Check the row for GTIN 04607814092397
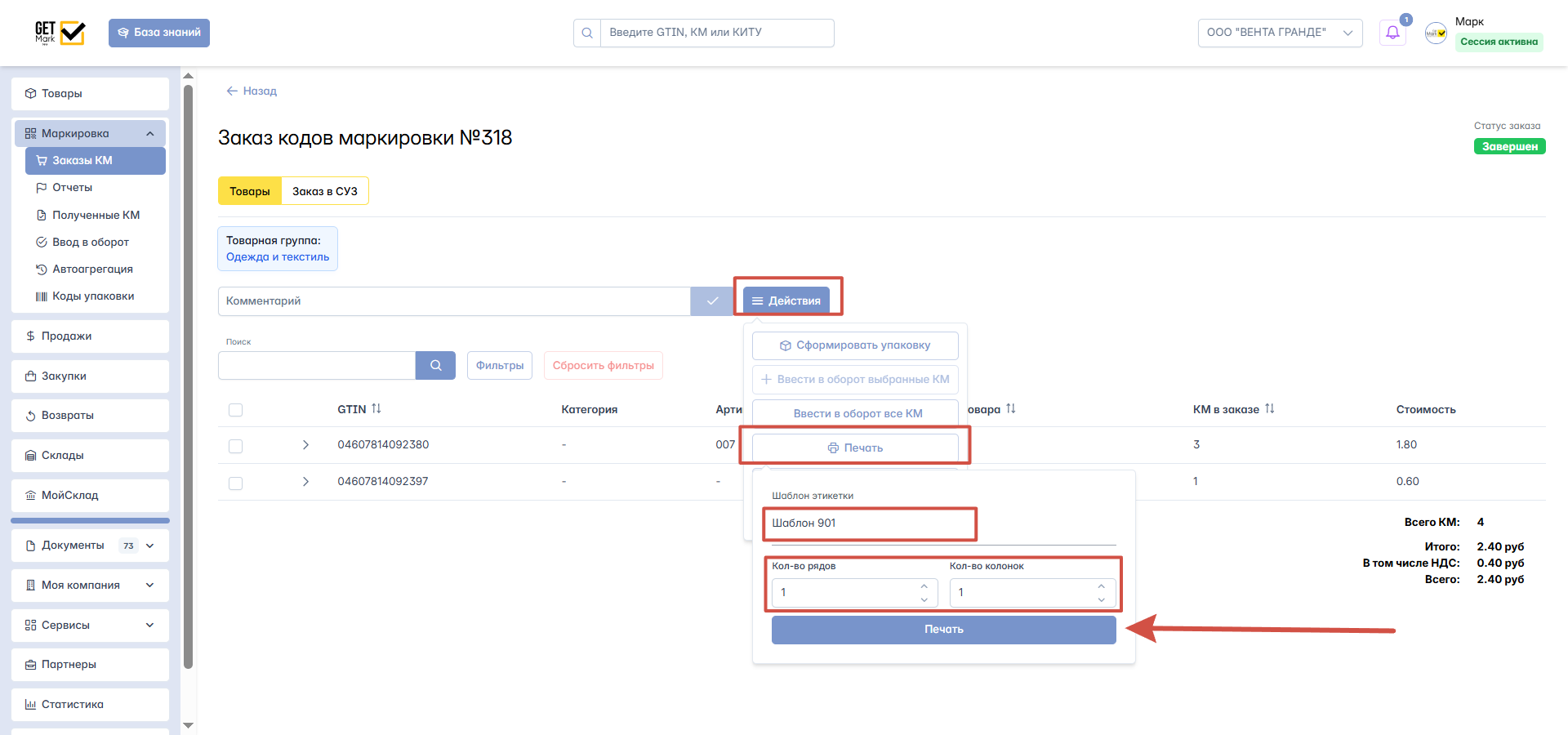The width and height of the screenshot is (1568, 735). point(236,483)
